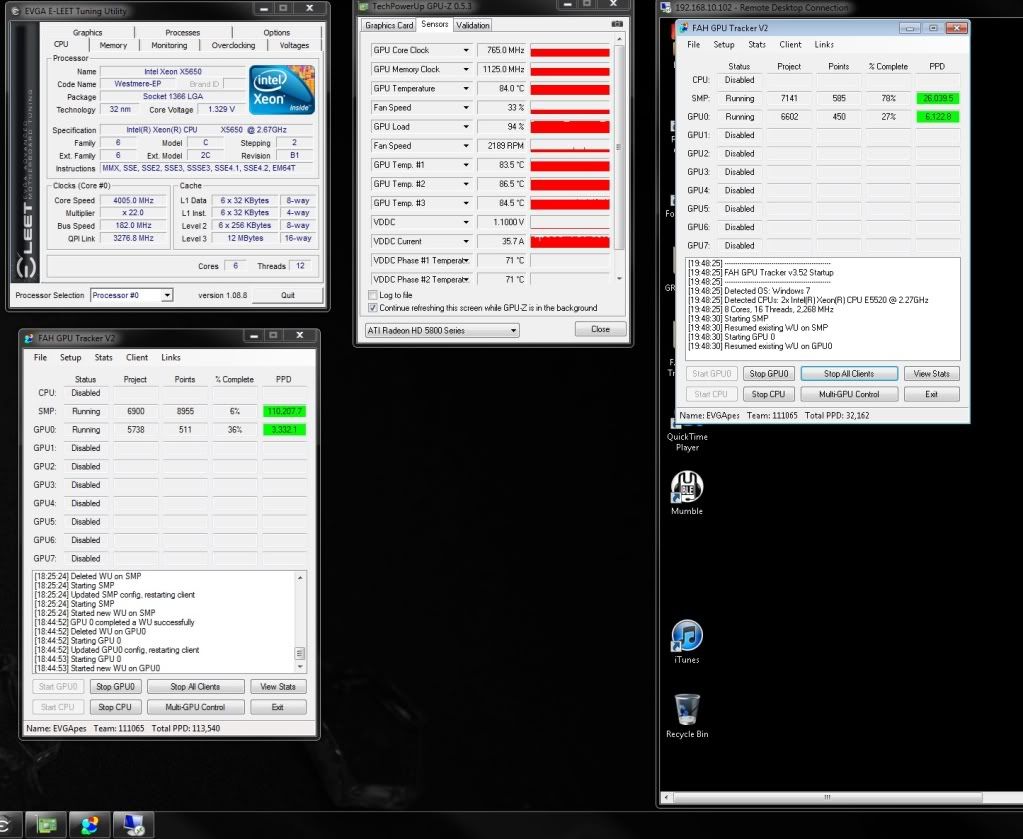Image resolution: width=1023 pixels, height=839 pixels.
Task: Toggle Continue refreshing in background checkbox
Action: 373,308
